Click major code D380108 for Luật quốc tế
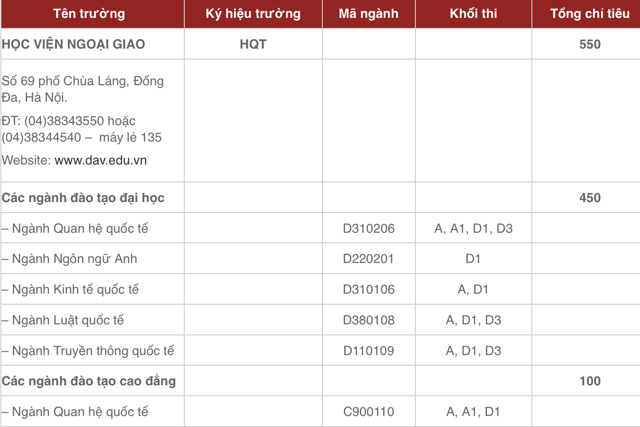 point(368,320)
